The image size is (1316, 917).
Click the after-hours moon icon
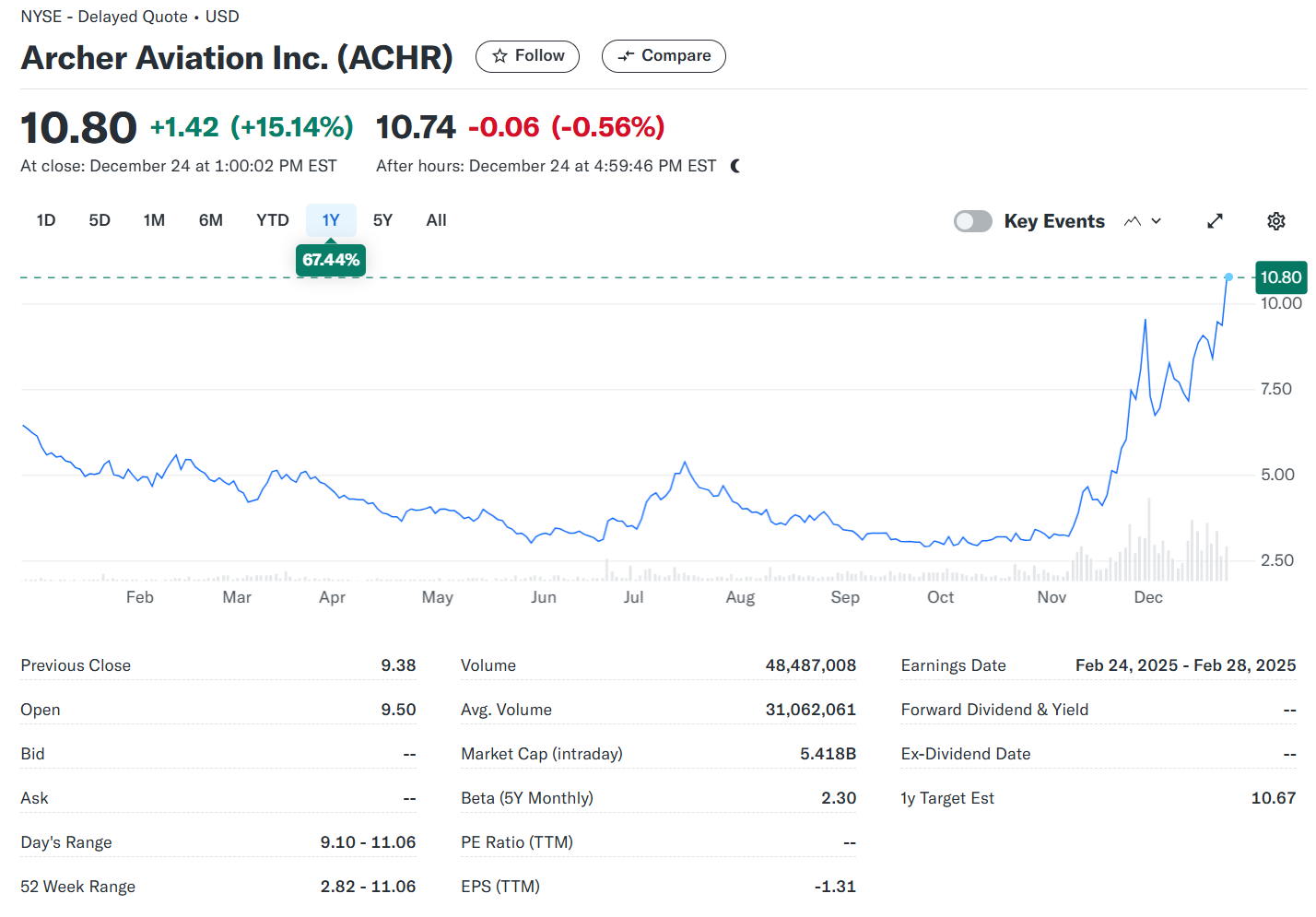point(735,166)
